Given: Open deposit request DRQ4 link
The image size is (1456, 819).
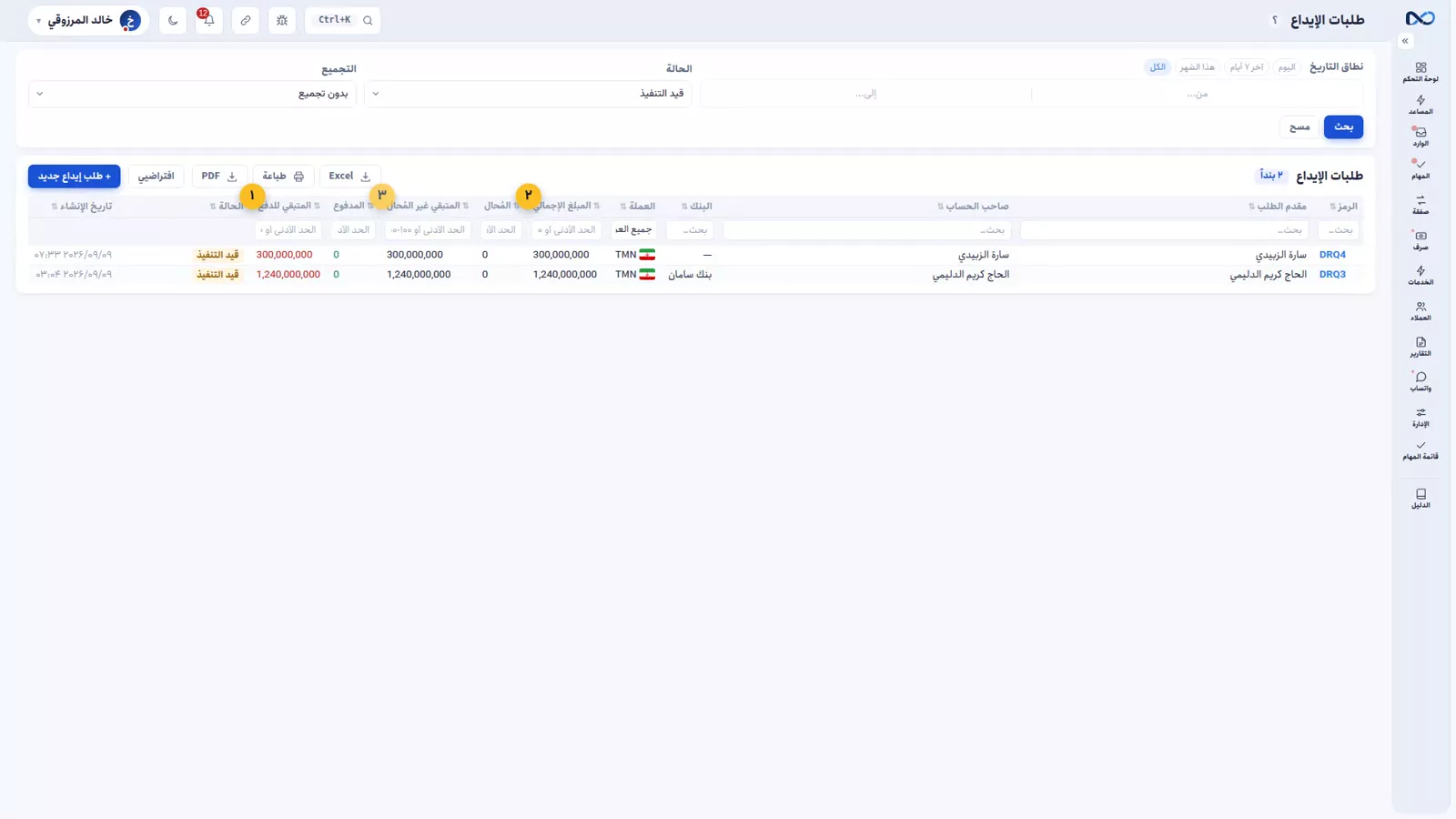Looking at the screenshot, I should pyautogui.click(x=1332, y=255).
